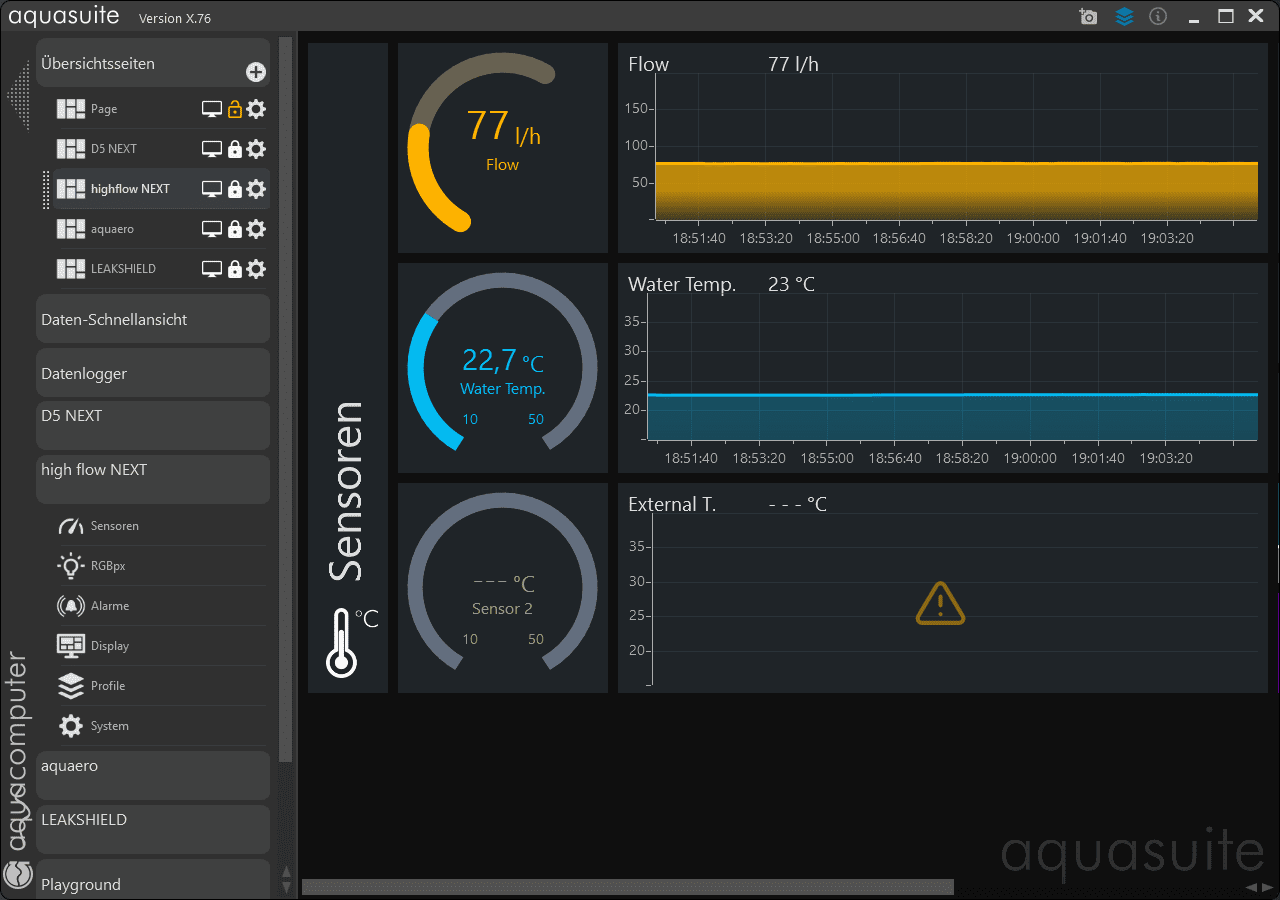This screenshot has width=1280, height=900.
Task: Expand the aquaero device section
Action: [153, 776]
